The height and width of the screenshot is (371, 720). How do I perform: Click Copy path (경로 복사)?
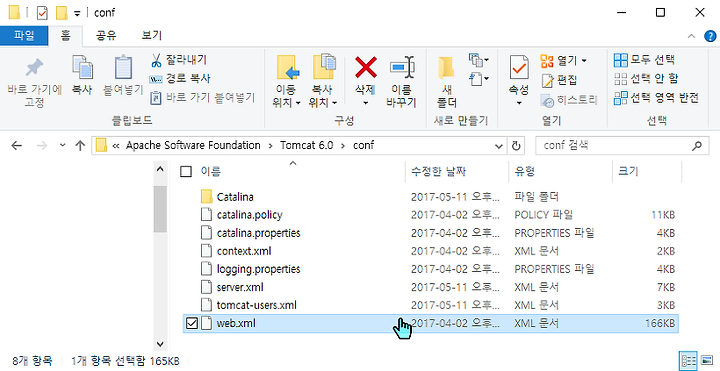[180, 79]
